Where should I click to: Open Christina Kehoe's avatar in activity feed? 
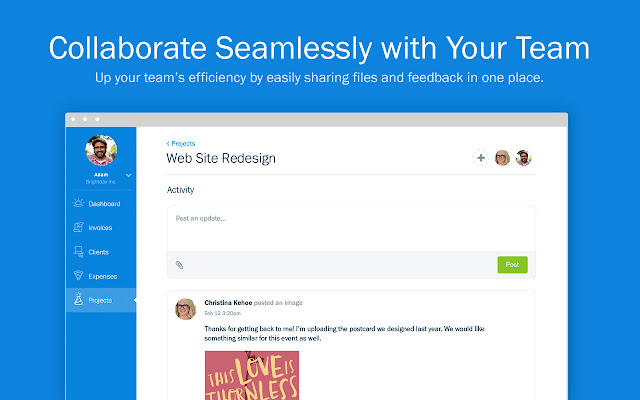[x=185, y=309]
